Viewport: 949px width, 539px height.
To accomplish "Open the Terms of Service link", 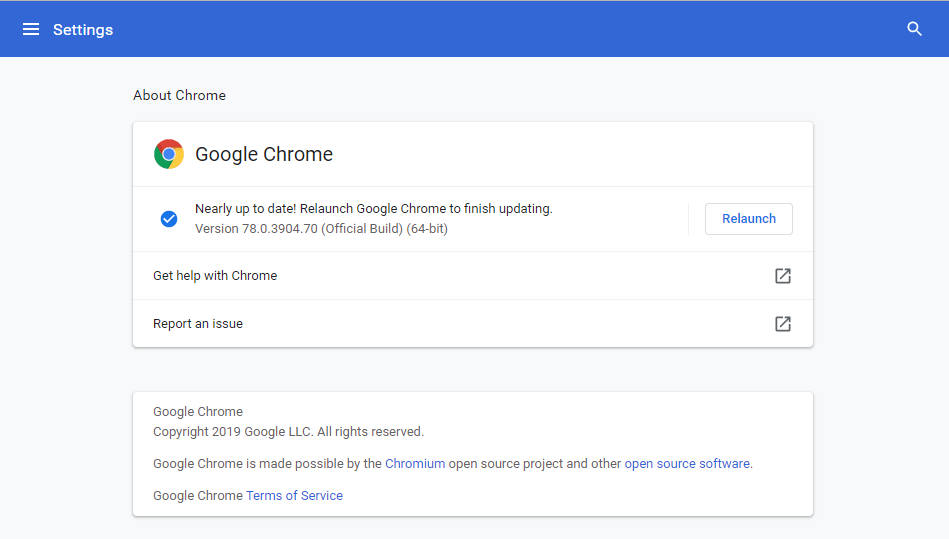I will (294, 495).
